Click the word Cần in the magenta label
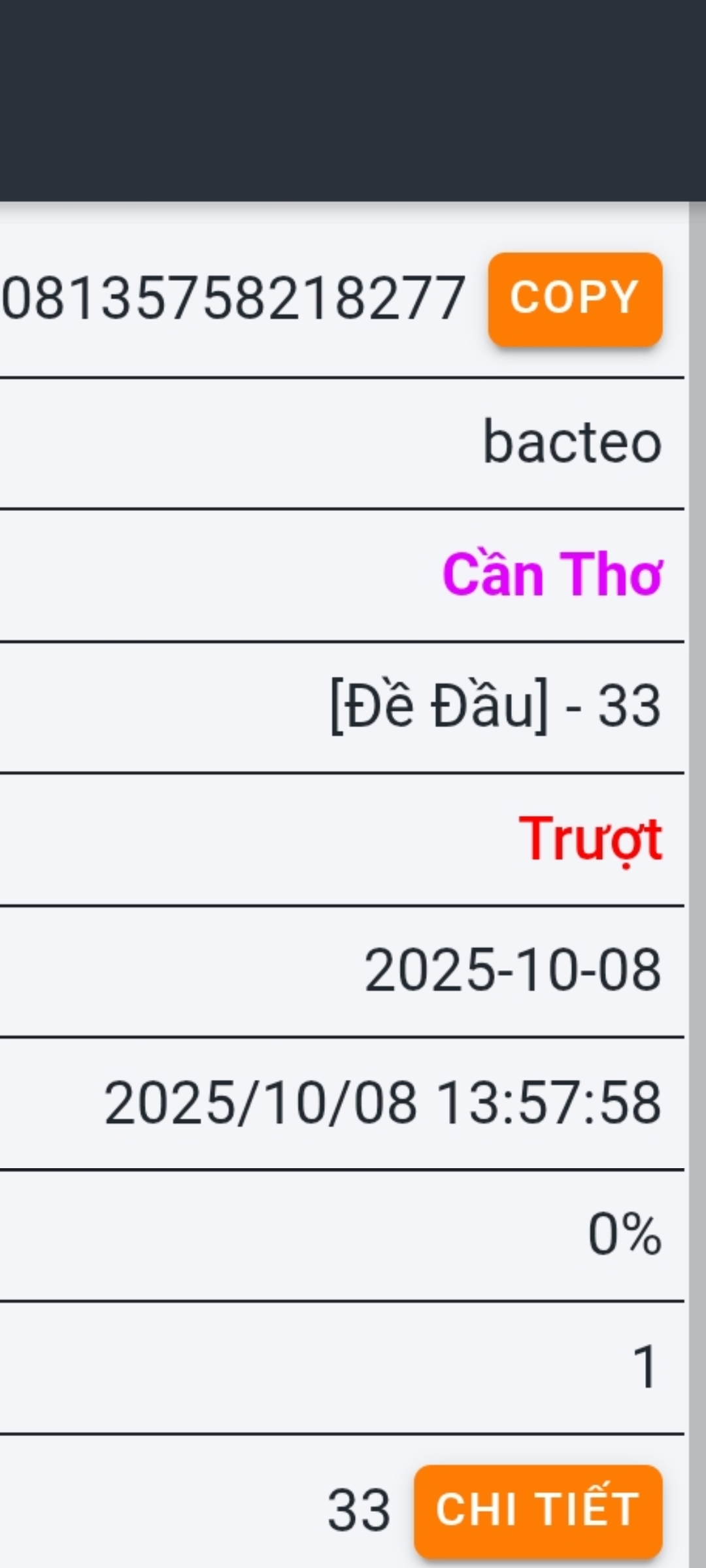 (494, 575)
